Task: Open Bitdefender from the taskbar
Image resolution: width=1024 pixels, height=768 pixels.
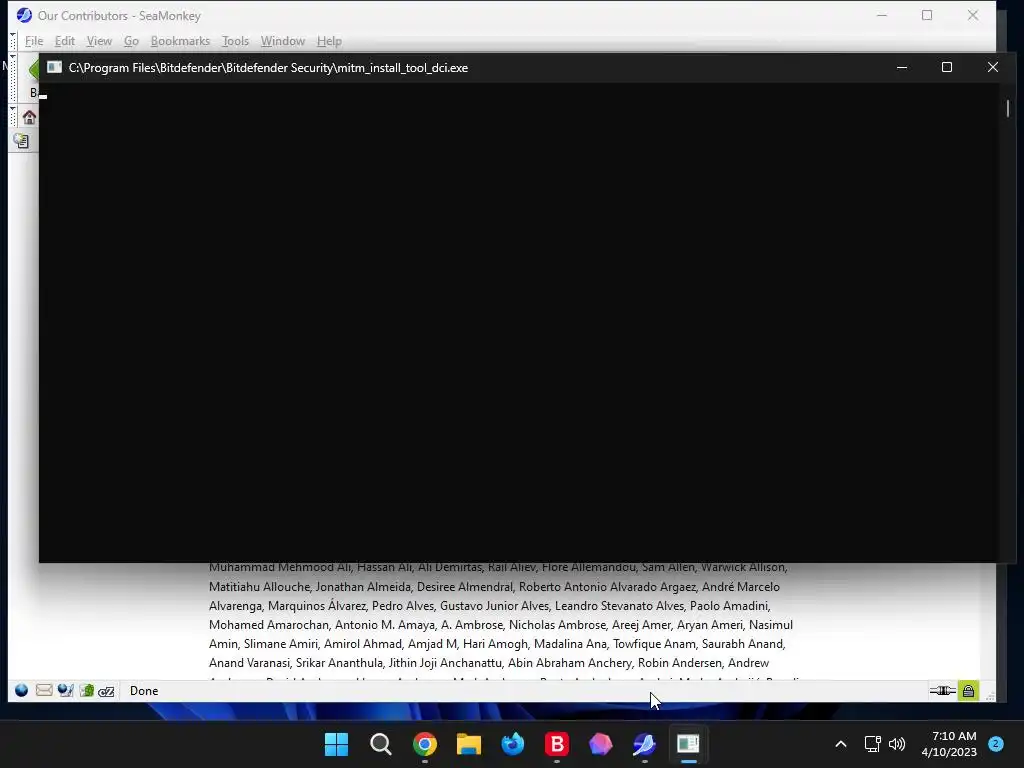Action: [556, 744]
